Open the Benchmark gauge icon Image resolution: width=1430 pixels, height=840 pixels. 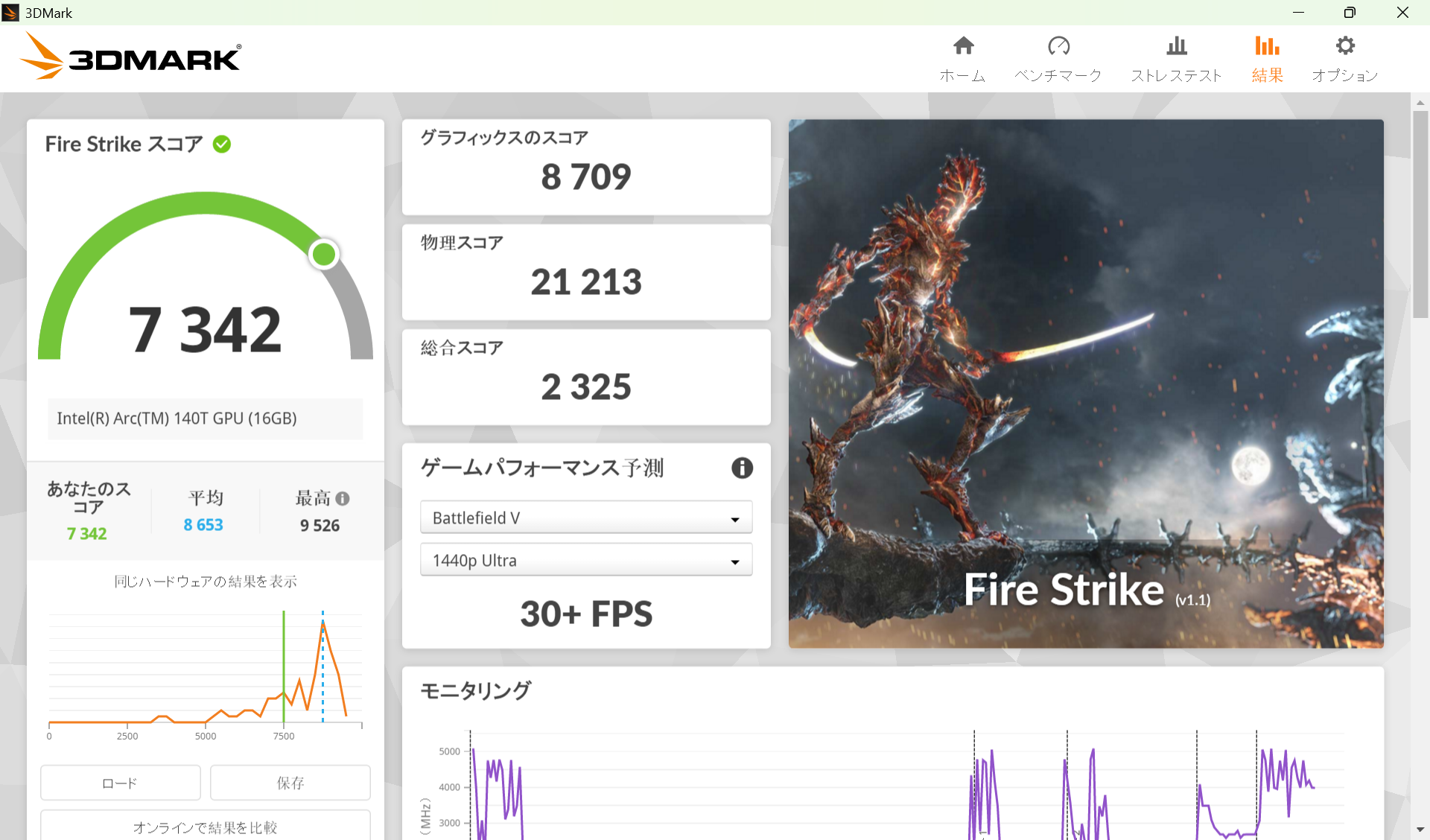pos(1058,46)
